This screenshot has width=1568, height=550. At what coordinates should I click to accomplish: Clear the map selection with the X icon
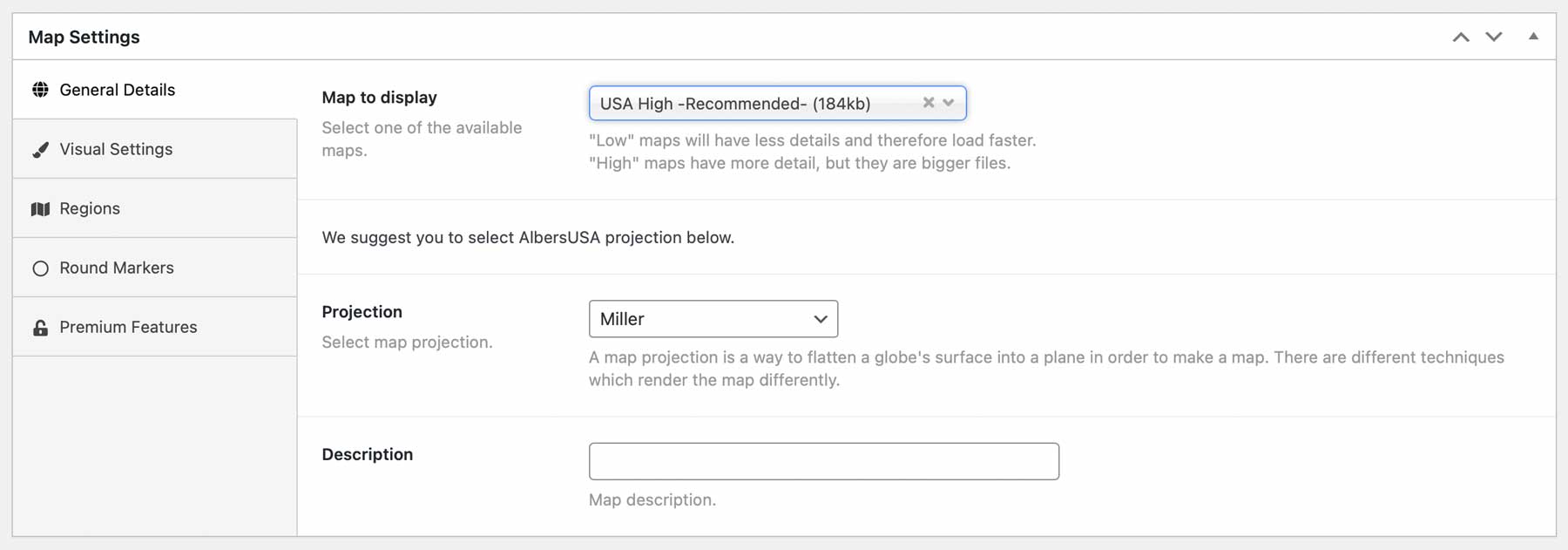pyautogui.click(x=929, y=102)
